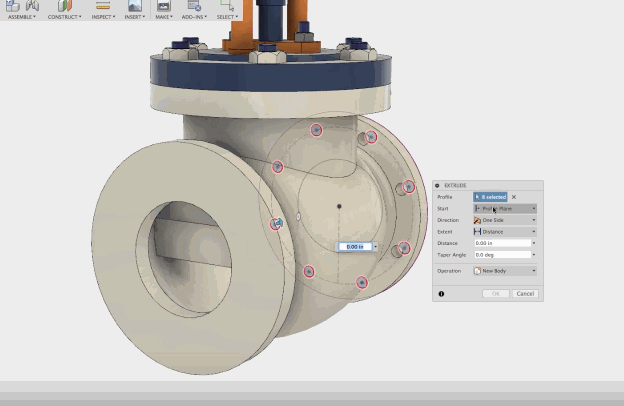
Task: Click the Inspect measure icon
Action: pos(102,5)
